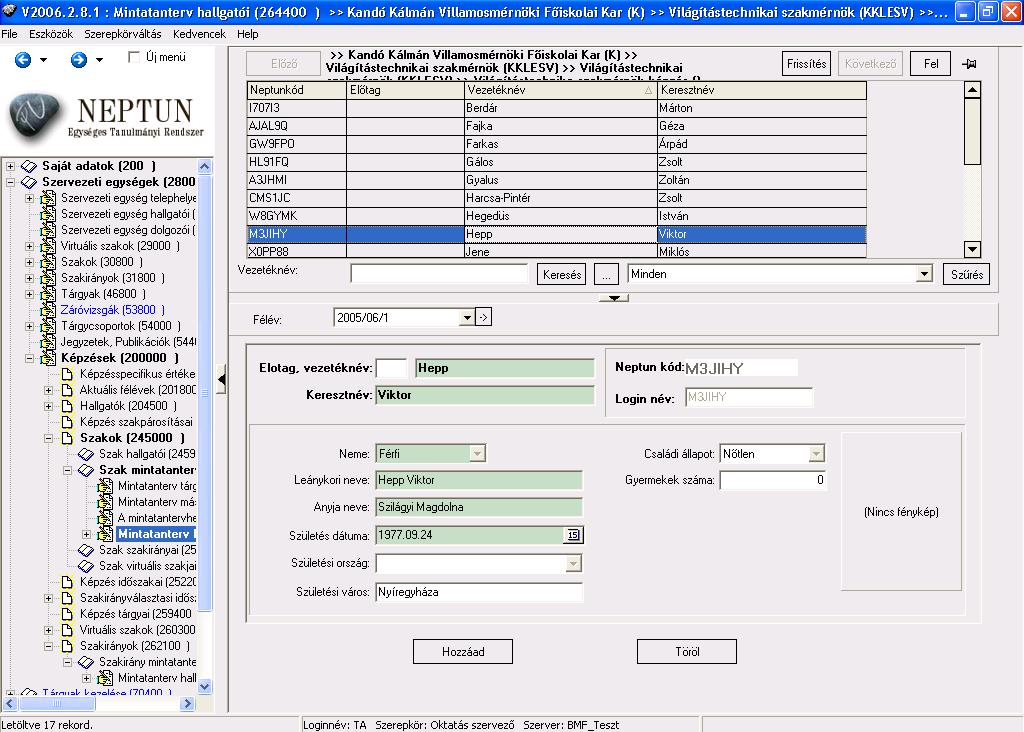1024x732 pixels.
Task: Expand the Virtuális szakok (29000) node
Action: click(29, 246)
